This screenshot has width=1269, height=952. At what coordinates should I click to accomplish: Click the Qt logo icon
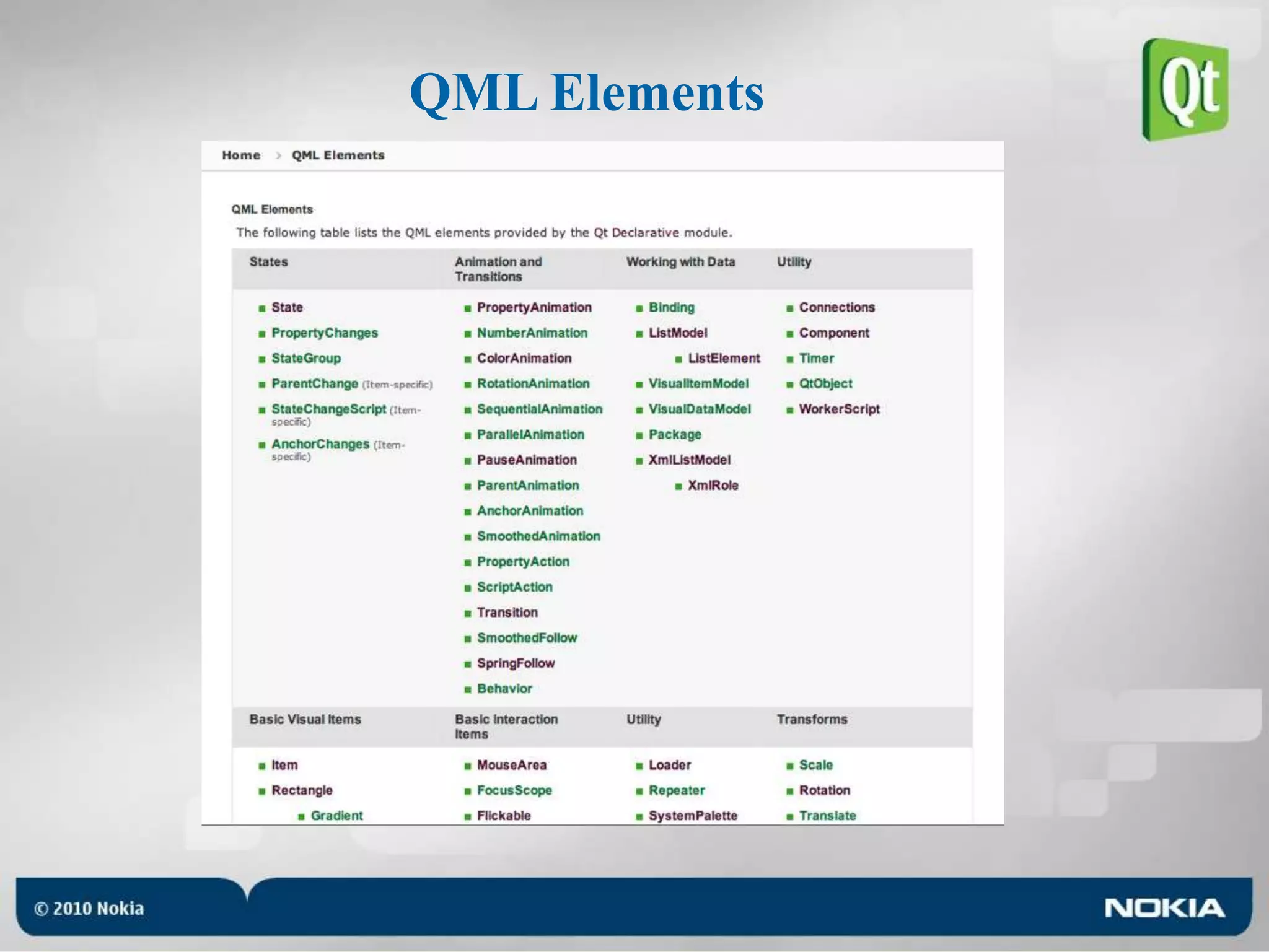click(1185, 90)
